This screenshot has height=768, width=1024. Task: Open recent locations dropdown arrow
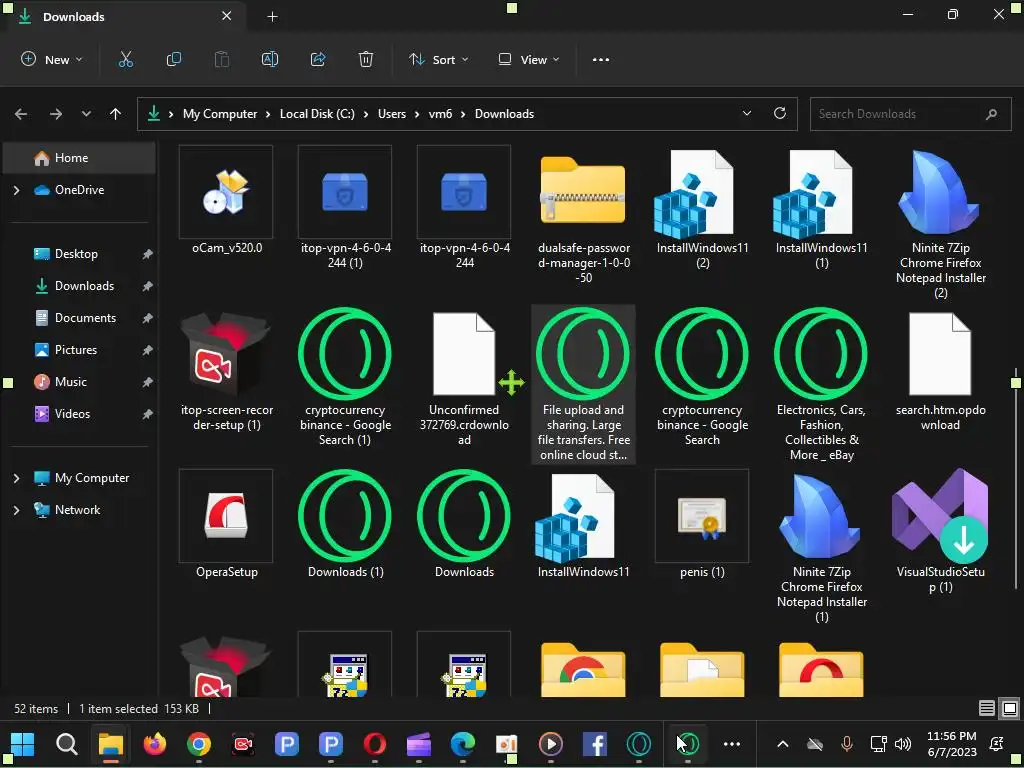[86, 114]
